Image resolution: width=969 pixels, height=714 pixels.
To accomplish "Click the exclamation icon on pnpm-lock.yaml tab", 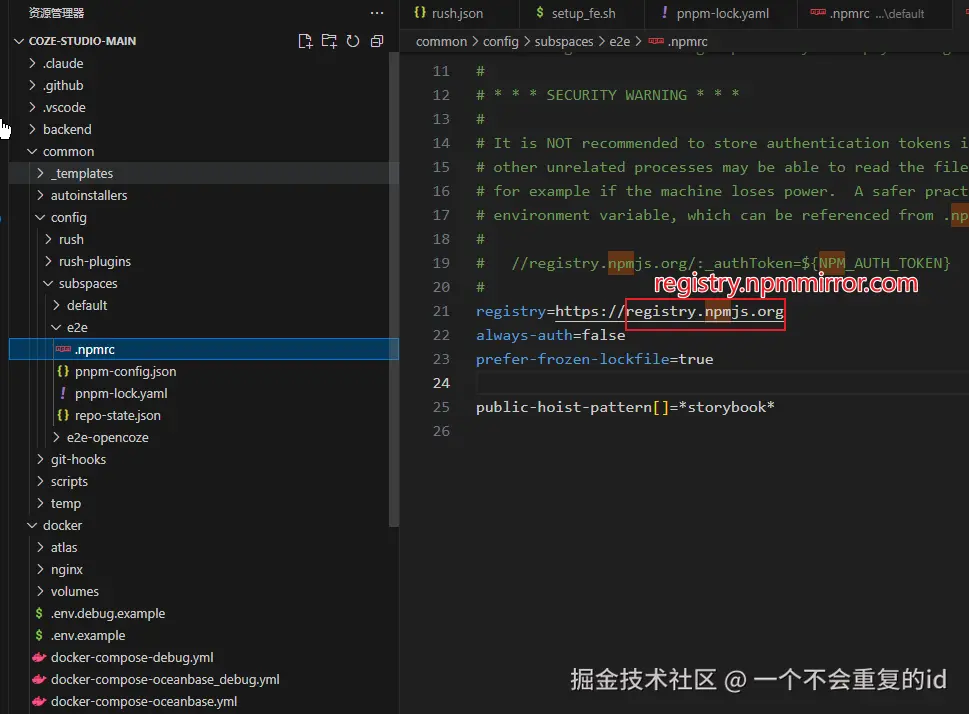I will [x=664, y=12].
